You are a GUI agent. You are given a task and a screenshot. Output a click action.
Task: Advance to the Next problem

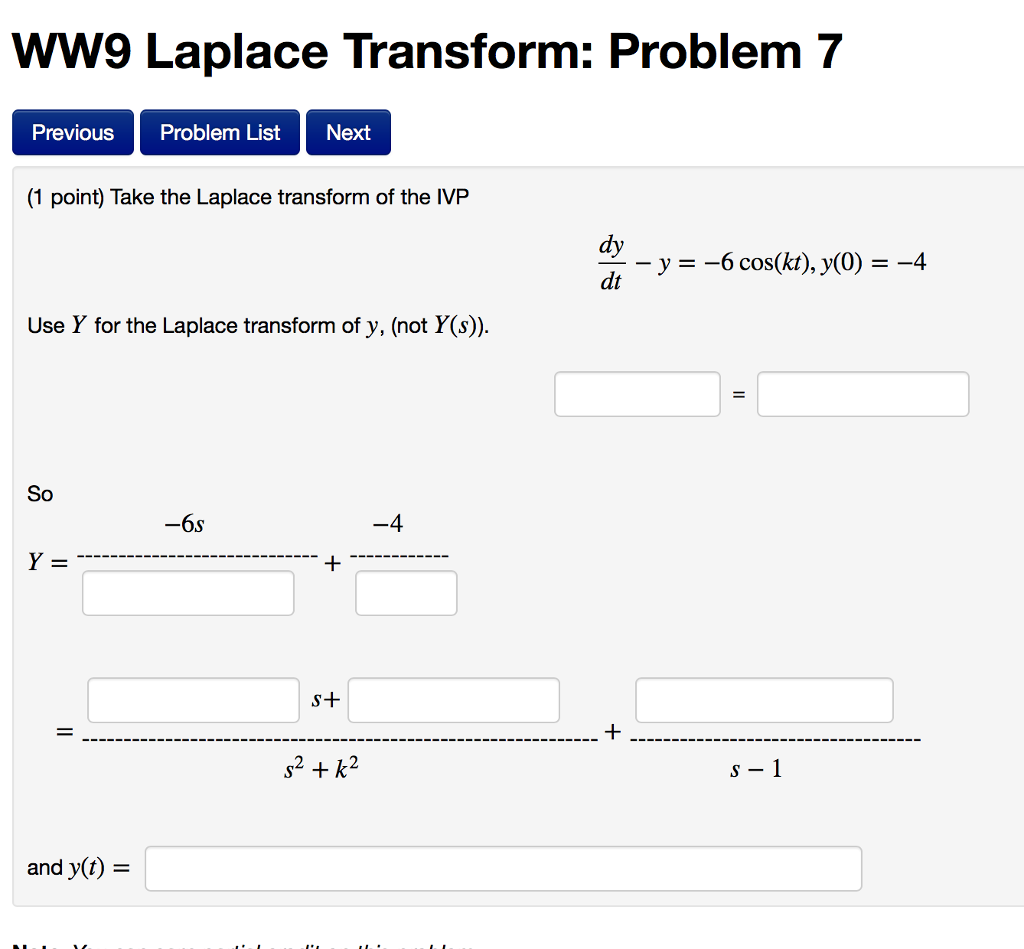click(x=348, y=131)
